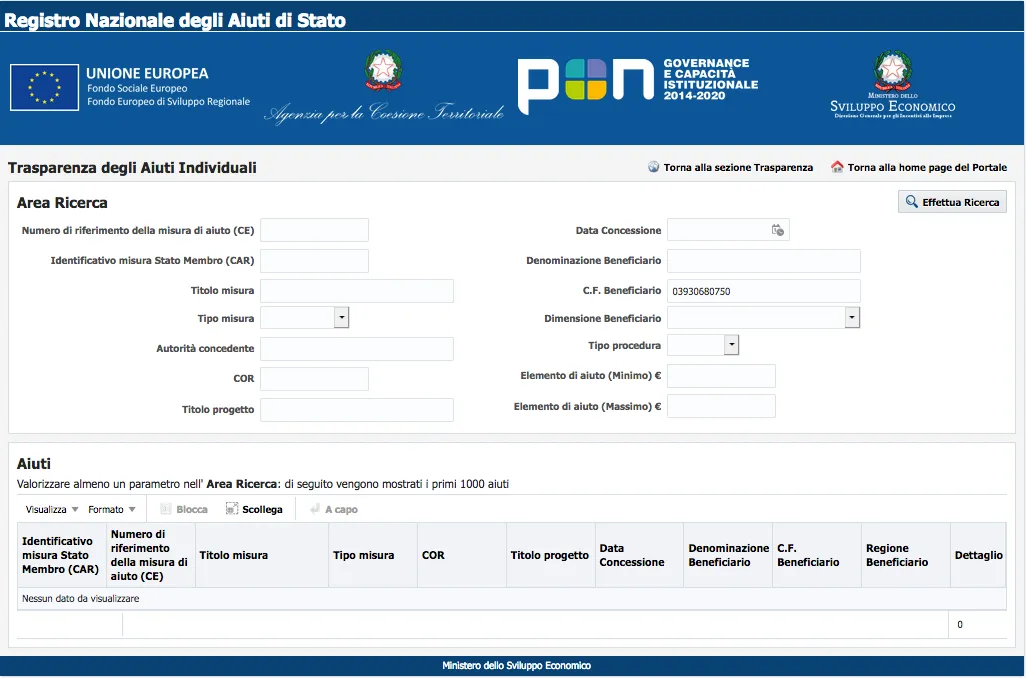Click the Titolo misura column header
The width and height of the screenshot is (1026, 678).
click(x=262, y=555)
